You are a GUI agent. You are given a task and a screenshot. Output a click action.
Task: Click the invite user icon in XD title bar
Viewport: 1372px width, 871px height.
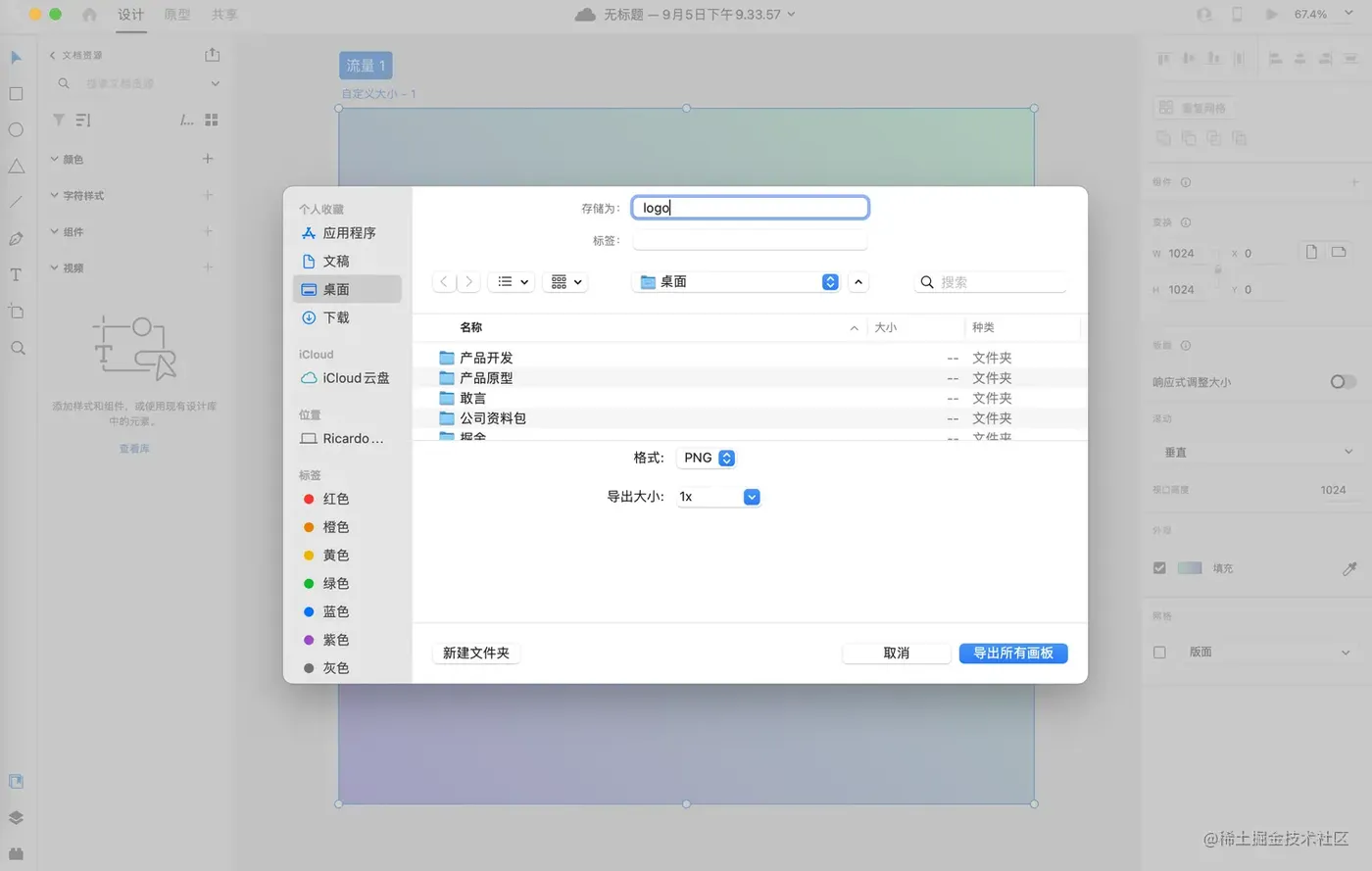1204,15
